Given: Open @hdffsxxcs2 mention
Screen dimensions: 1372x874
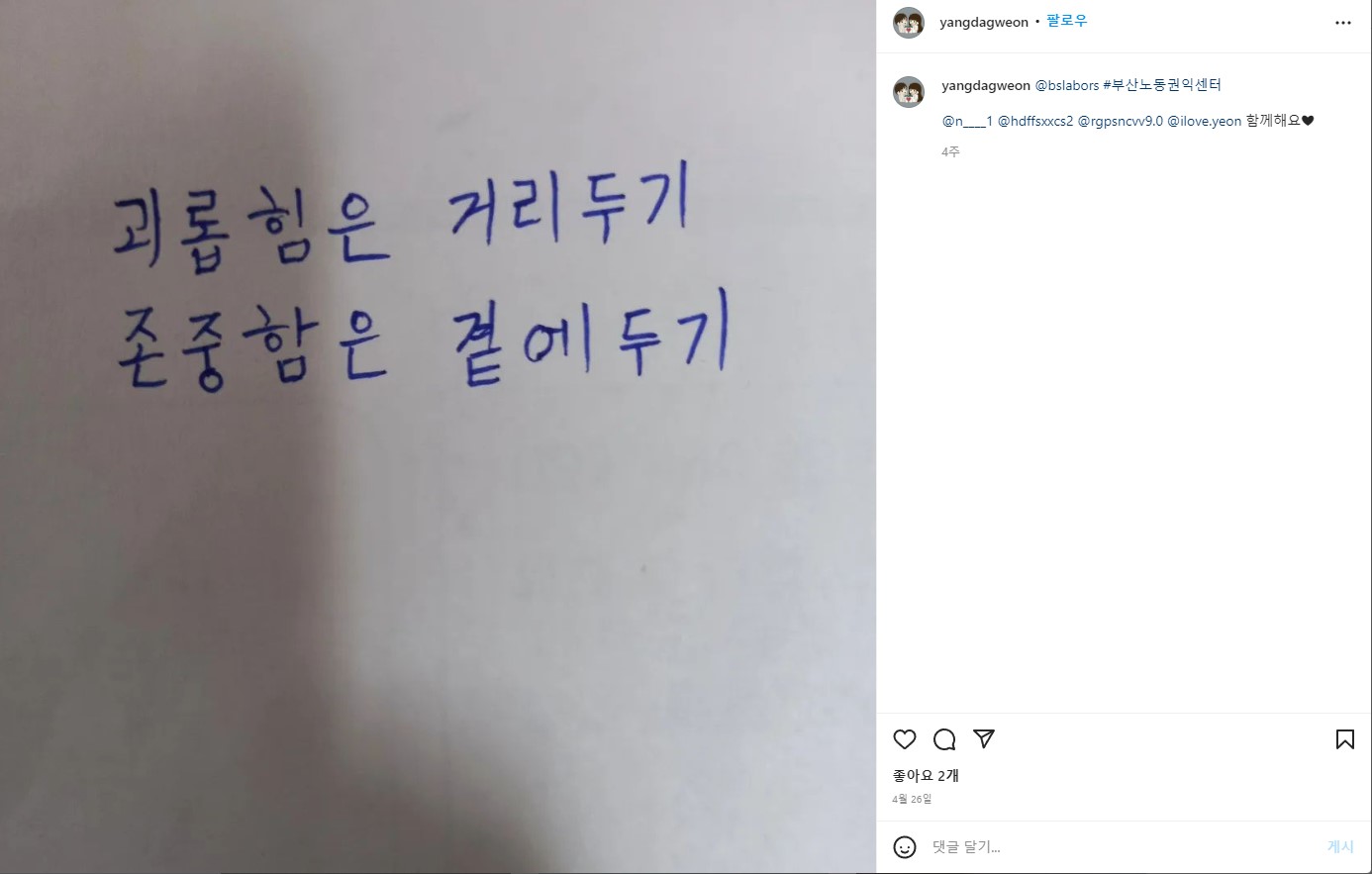Looking at the screenshot, I should click(1035, 121).
